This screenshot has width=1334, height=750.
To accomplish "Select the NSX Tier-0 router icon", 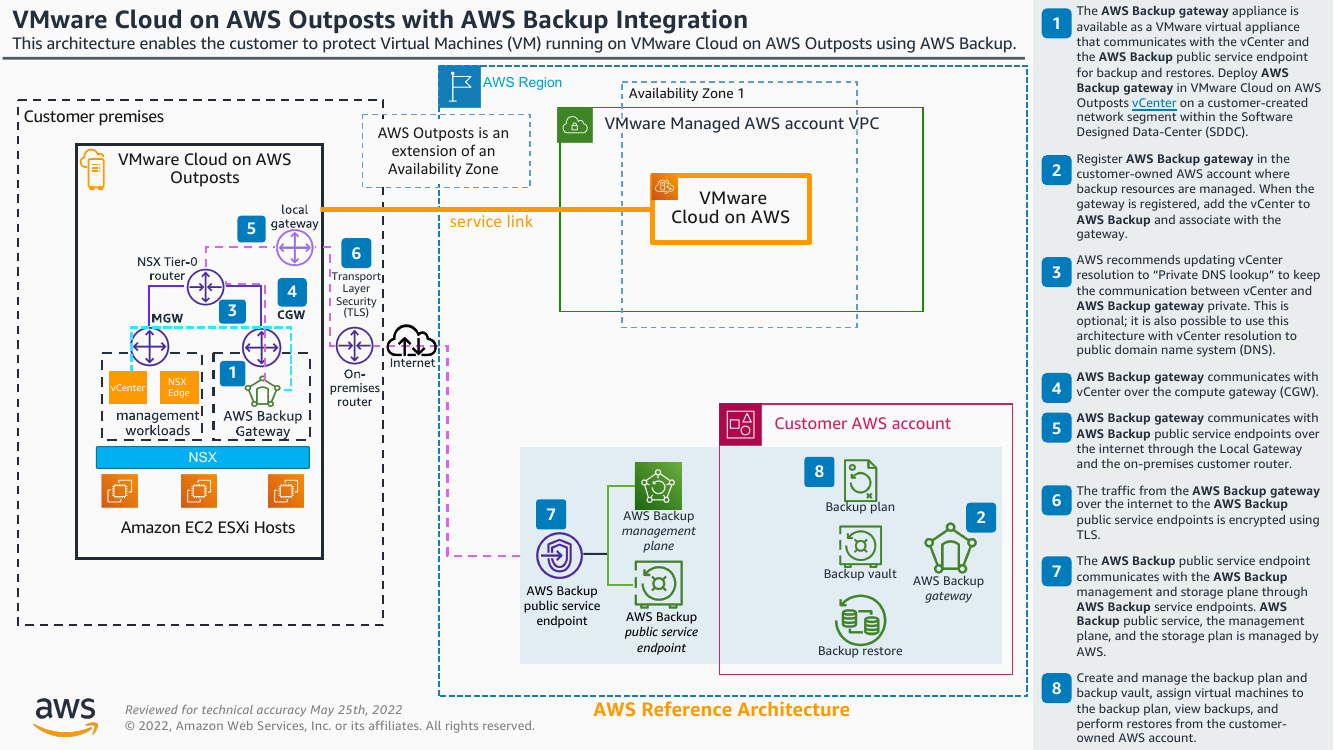I will [205, 288].
